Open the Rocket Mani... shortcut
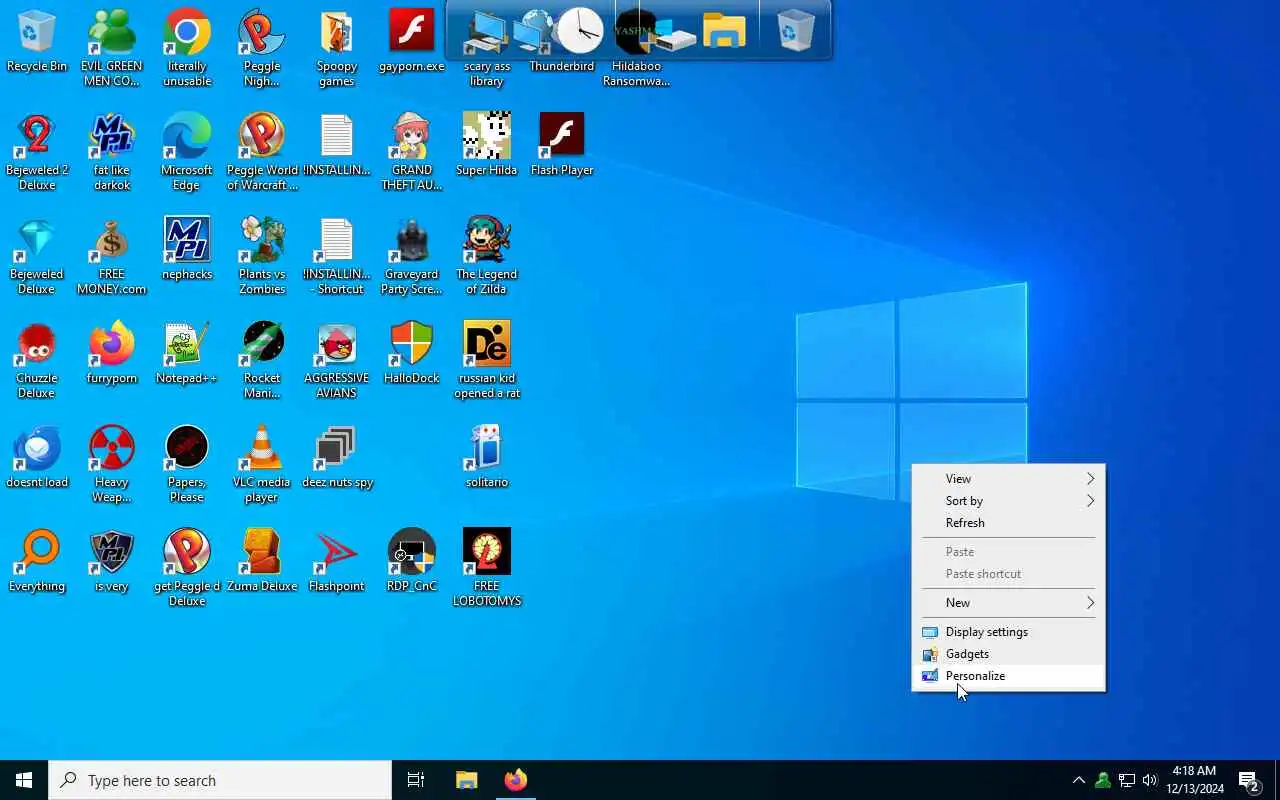1280x800 pixels. pos(262,360)
